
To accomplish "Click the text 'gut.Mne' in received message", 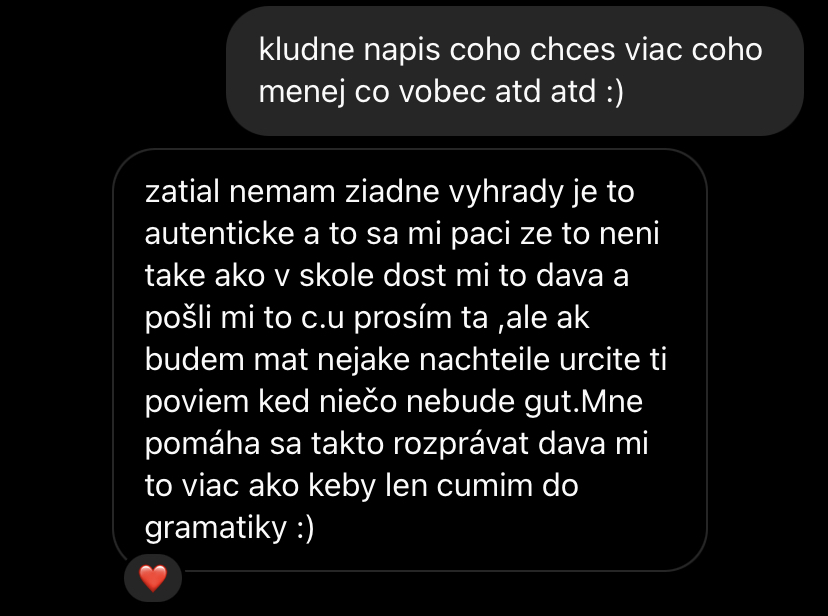I will point(583,402).
